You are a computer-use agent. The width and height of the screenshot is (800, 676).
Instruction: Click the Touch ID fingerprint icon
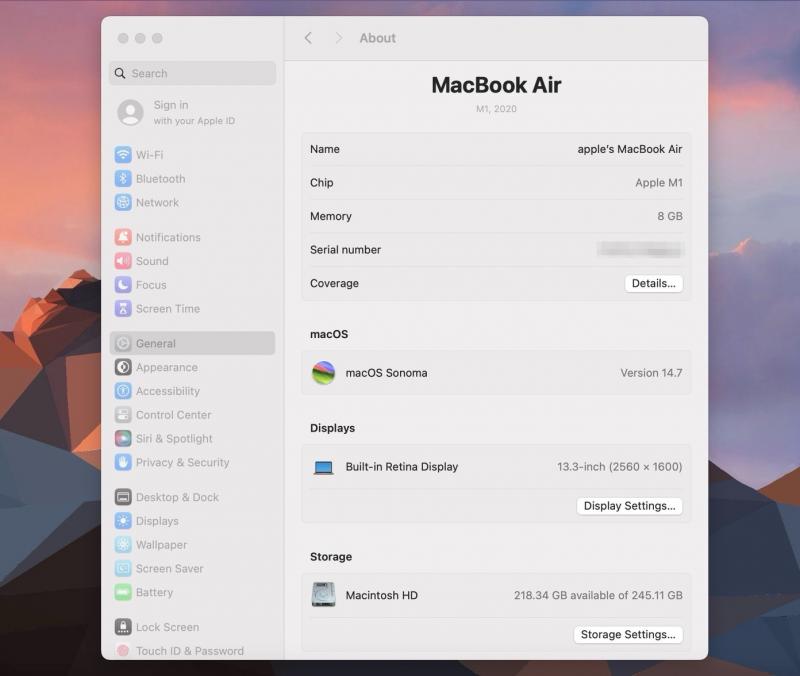pyautogui.click(x=123, y=650)
